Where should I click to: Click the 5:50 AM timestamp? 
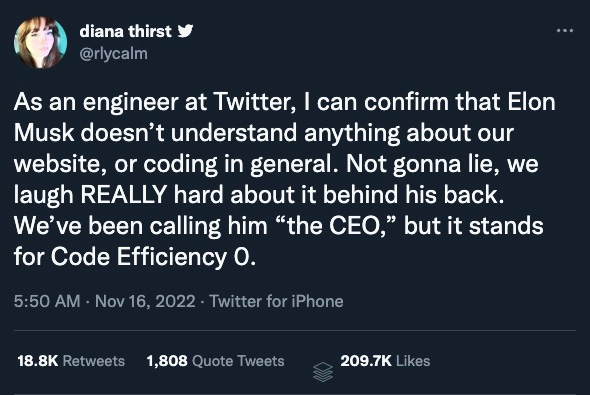47,301
